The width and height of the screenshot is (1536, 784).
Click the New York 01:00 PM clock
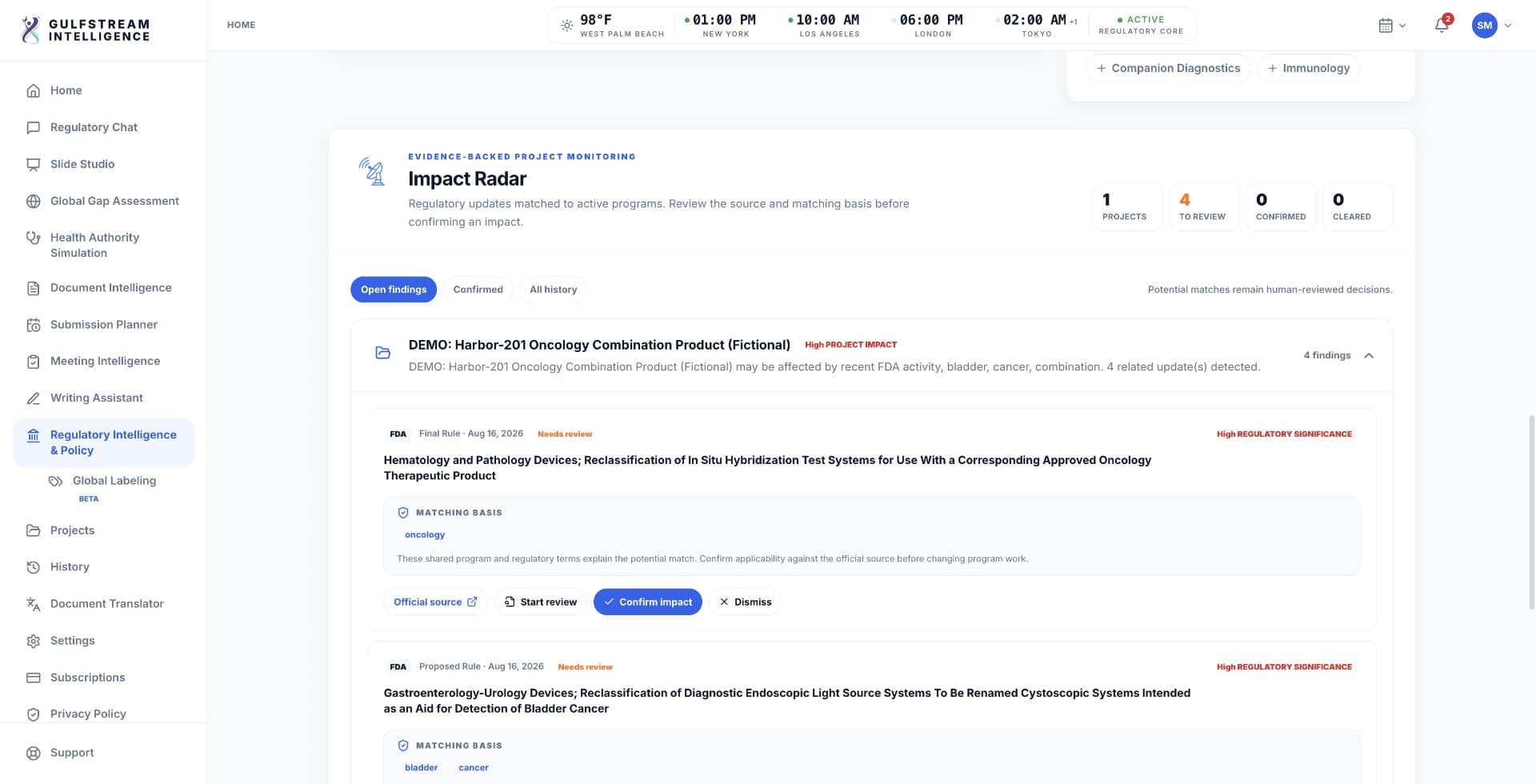[x=720, y=25]
